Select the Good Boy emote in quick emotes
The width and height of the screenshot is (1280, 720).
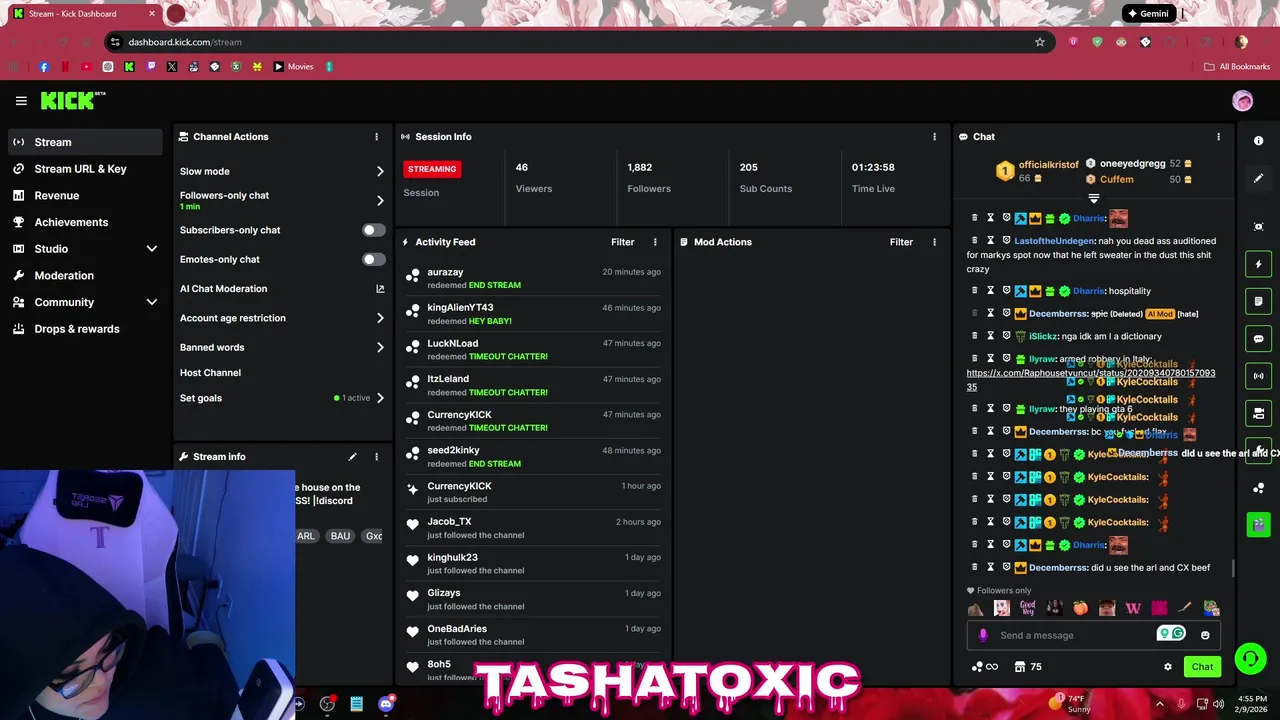[x=1028, y=607]
